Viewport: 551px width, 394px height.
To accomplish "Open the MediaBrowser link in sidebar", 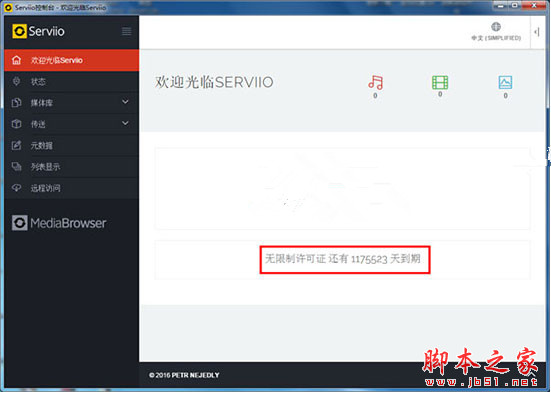I will point(59,223).
